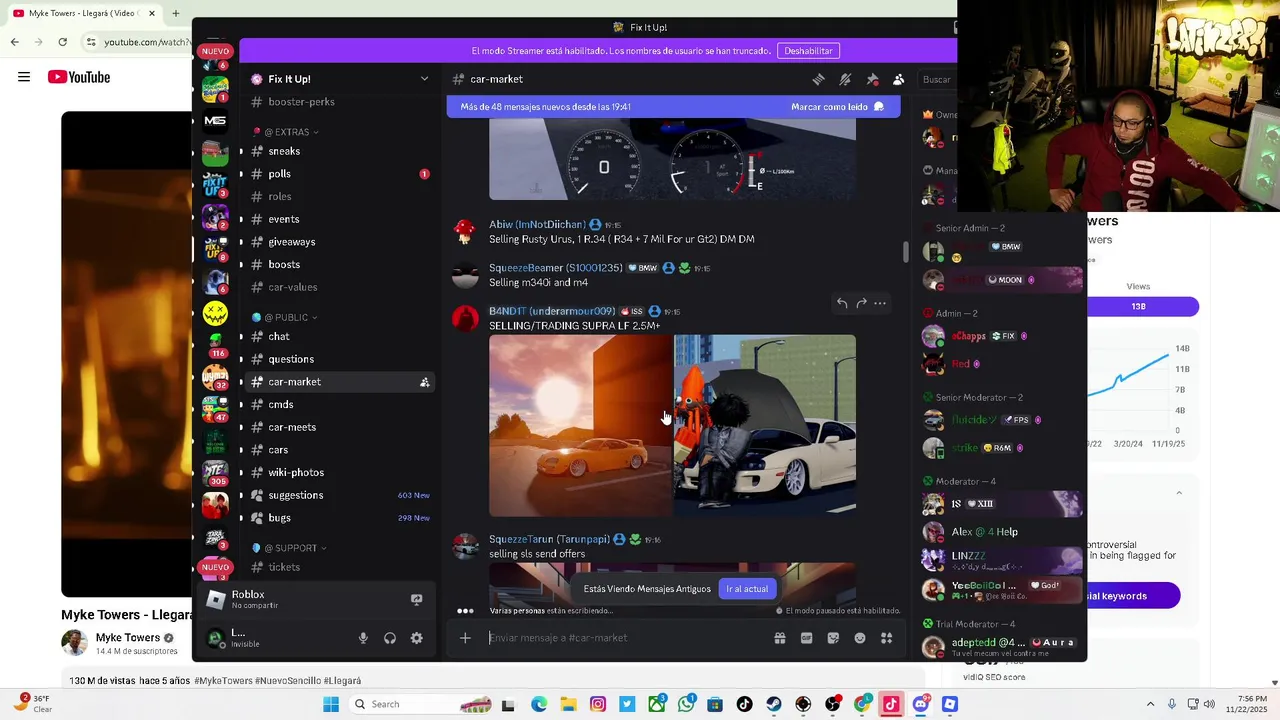The width and height of the screenshot is (1280, 720).
Task: Mute the microphone in user panel
Action: [363, 638]
